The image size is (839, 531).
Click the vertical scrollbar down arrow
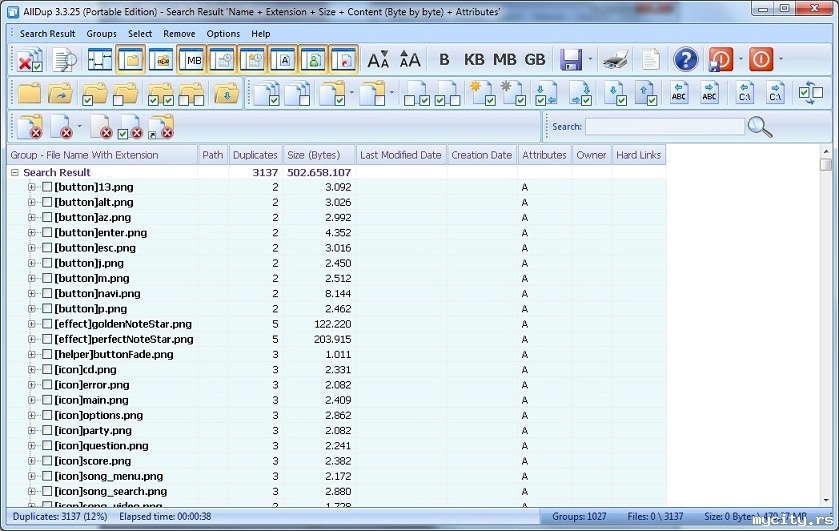click(x=826, y=500)
